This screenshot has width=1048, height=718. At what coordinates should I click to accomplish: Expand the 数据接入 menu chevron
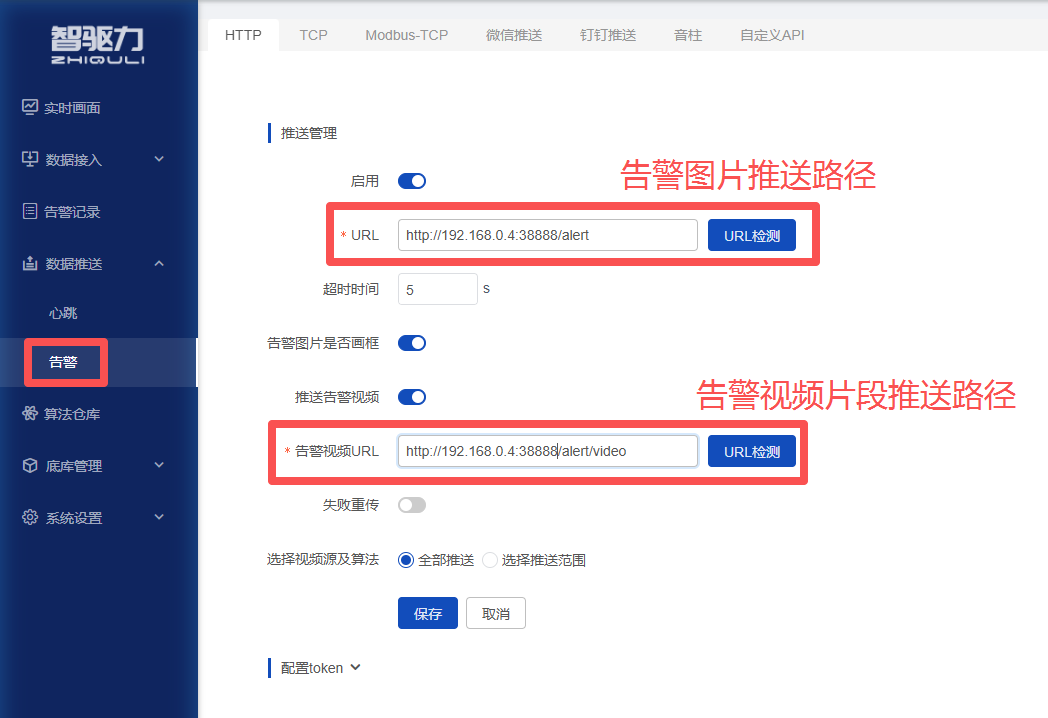(x=159, y=159)
